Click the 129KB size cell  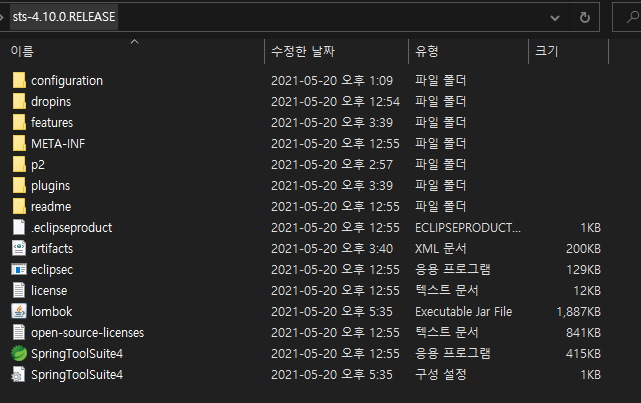coord(583,270)
